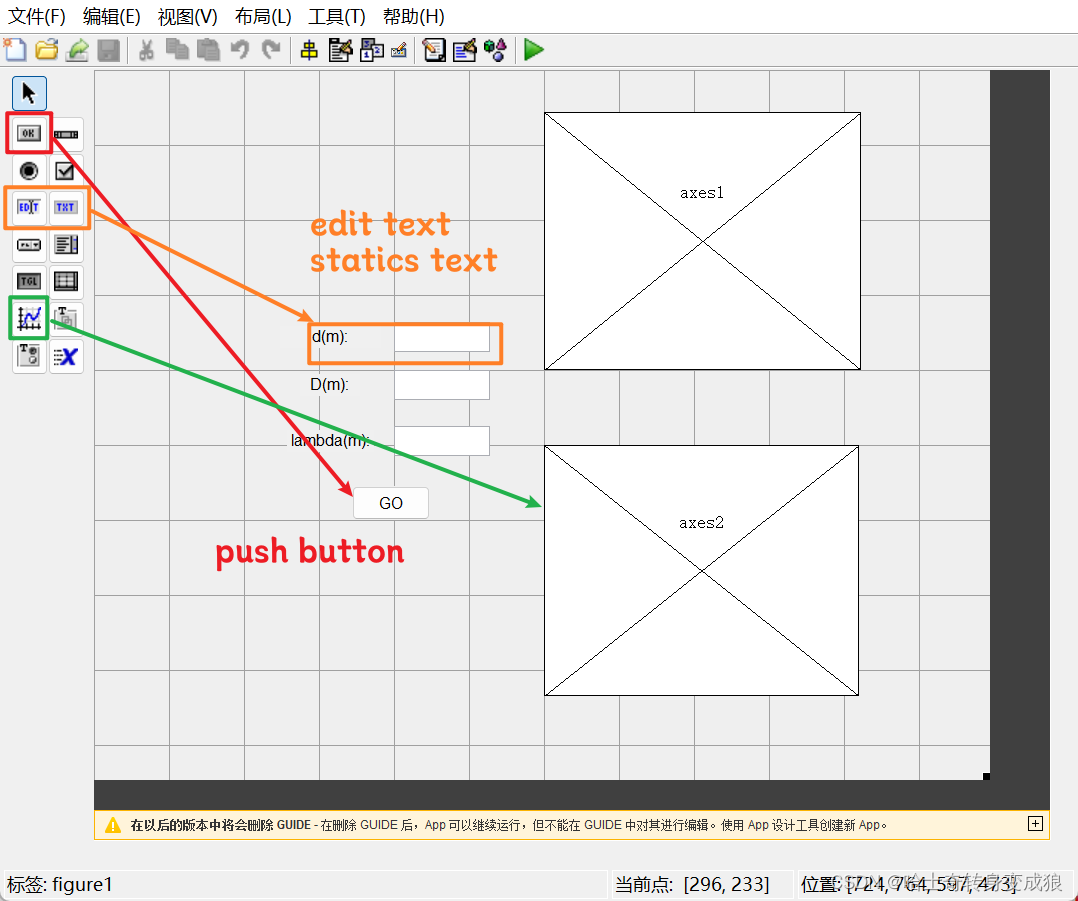
Task: Click the Paste clipboard icon
Action: pos(208,50)
